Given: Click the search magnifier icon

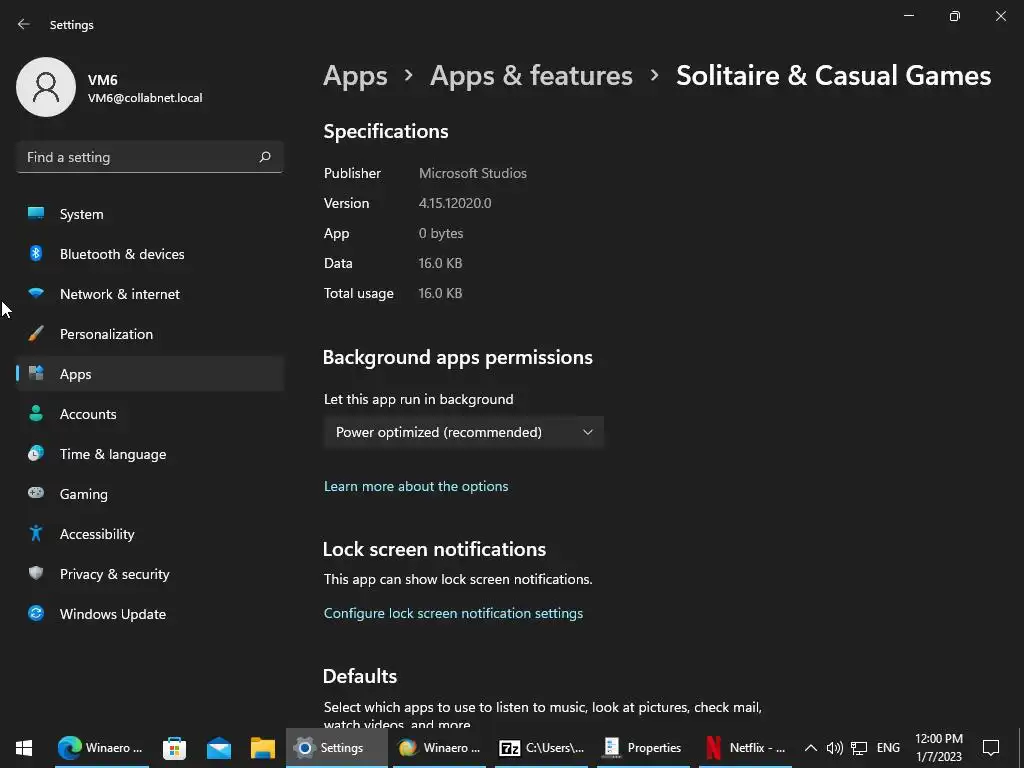Looking at the screenshot, I should (x=265, y=157).
